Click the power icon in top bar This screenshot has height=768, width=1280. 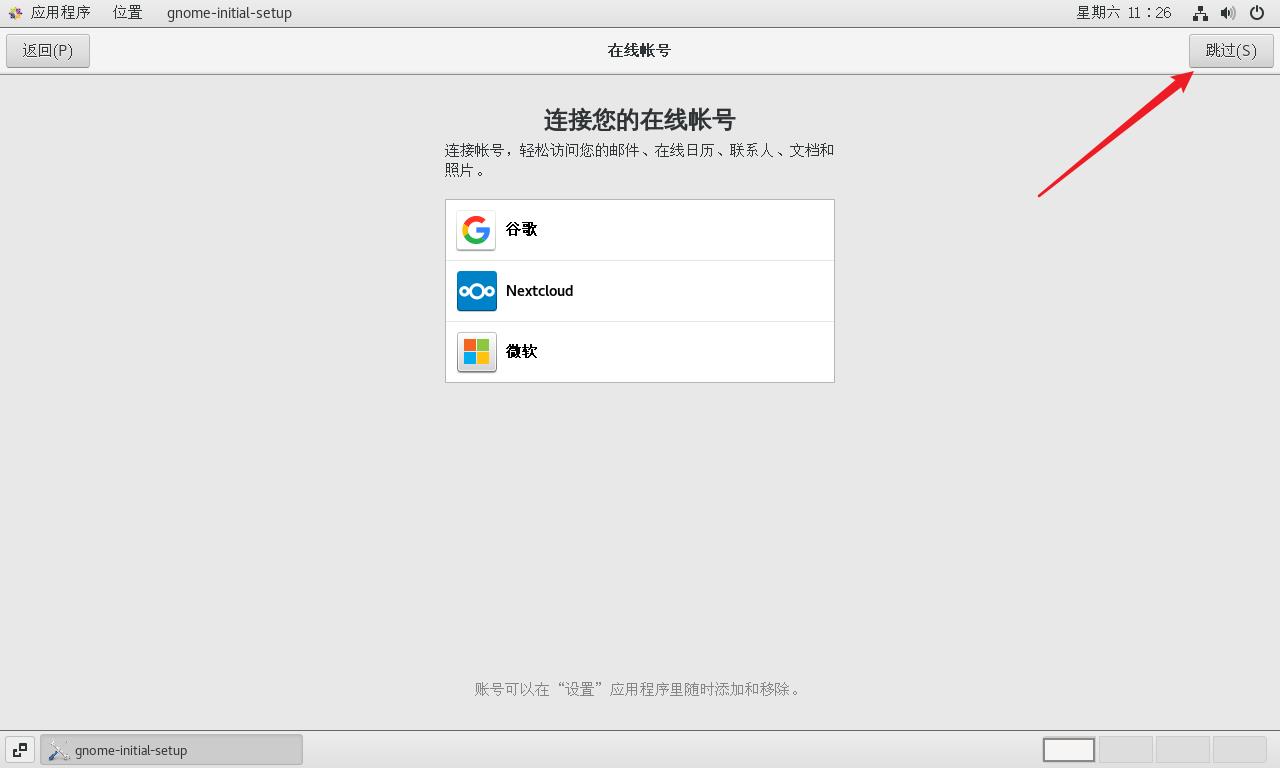[x=1257, y=13]
